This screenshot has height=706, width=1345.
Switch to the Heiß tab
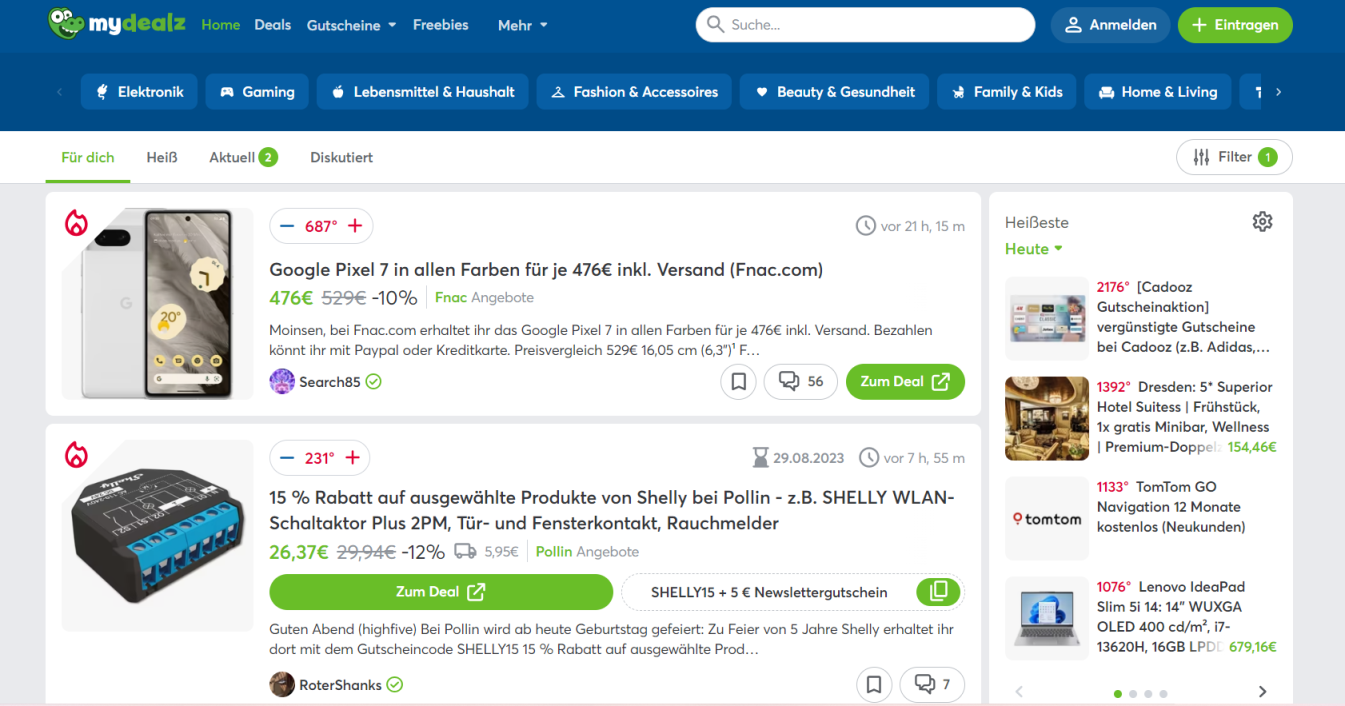point(162,157)
